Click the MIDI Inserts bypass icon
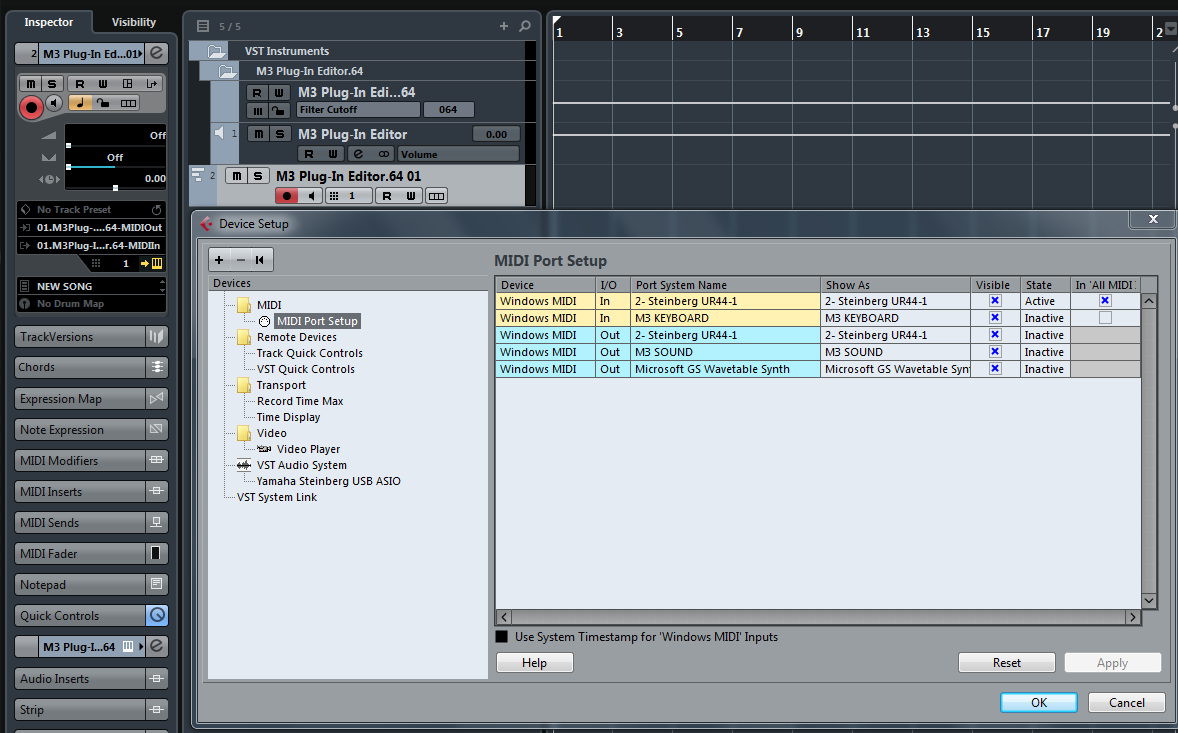Viewport: 1178px width, 733px height. click(156, 491)
